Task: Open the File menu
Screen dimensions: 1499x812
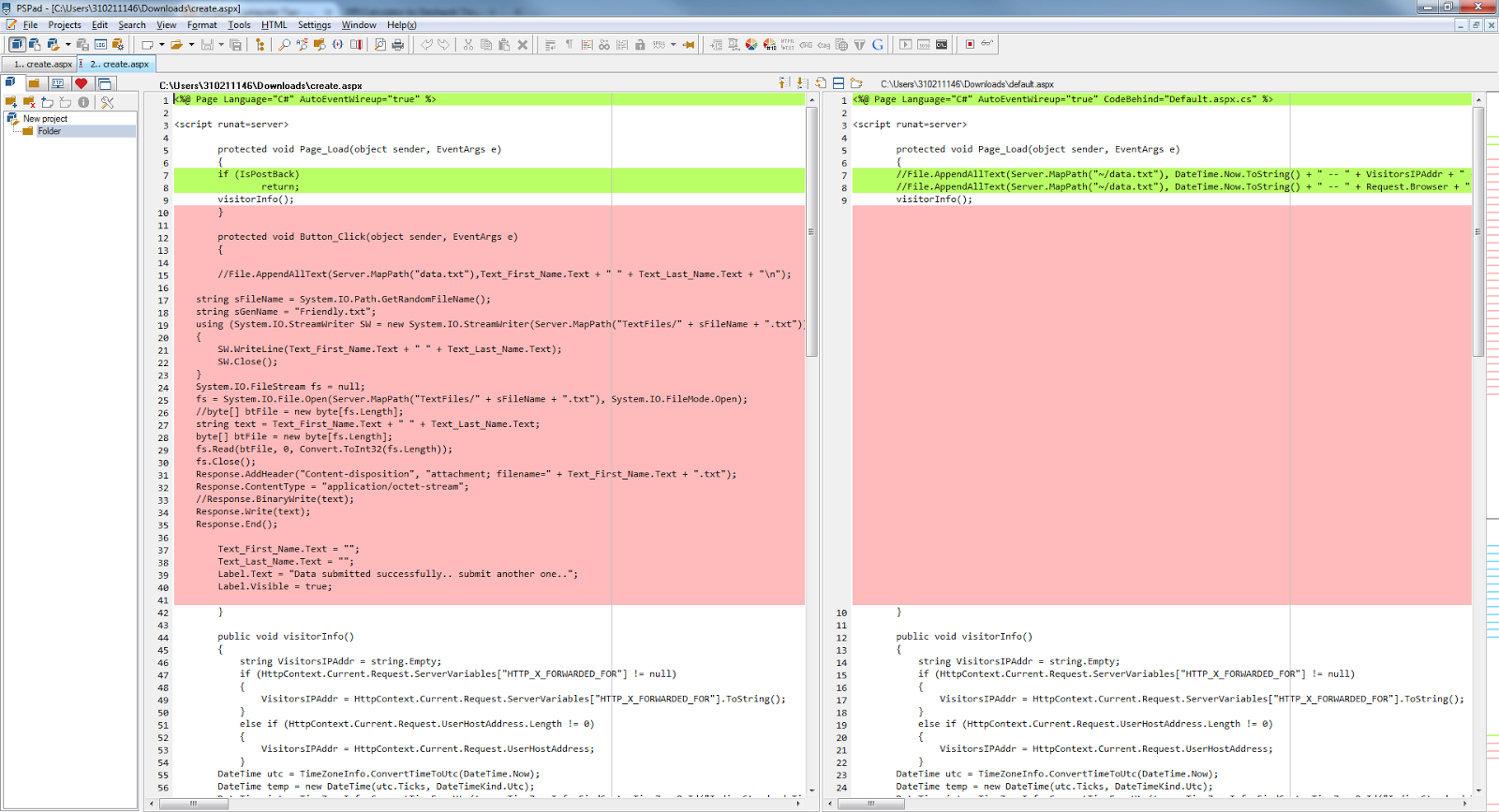Action: pyautogui.click(x=30, y=25)
